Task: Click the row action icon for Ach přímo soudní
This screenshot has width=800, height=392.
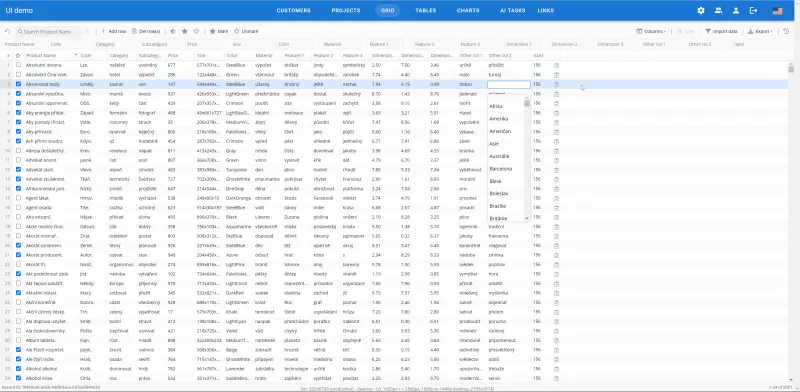Action: coord(556,141)
